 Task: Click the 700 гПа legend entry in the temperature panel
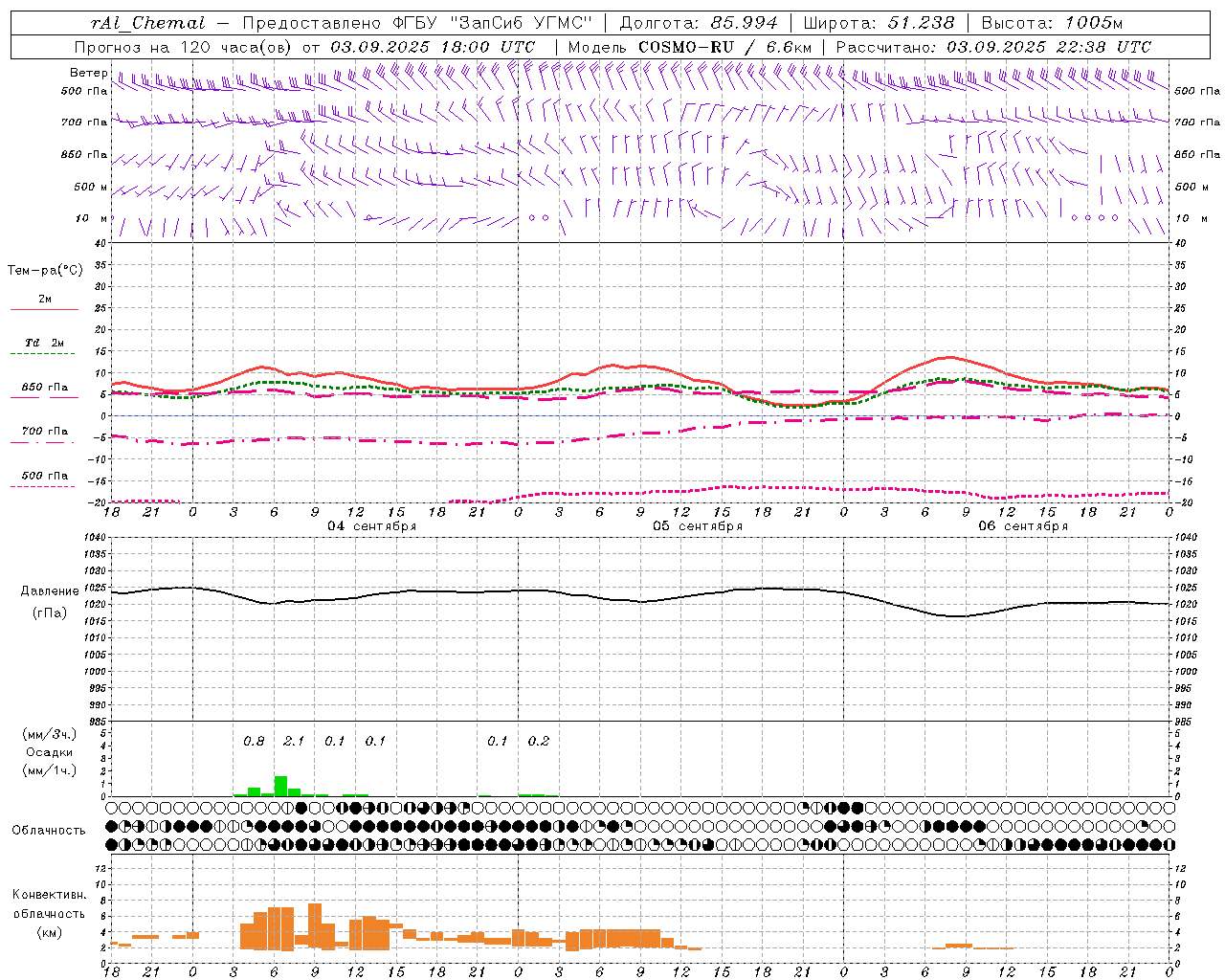tap(44, 432)
